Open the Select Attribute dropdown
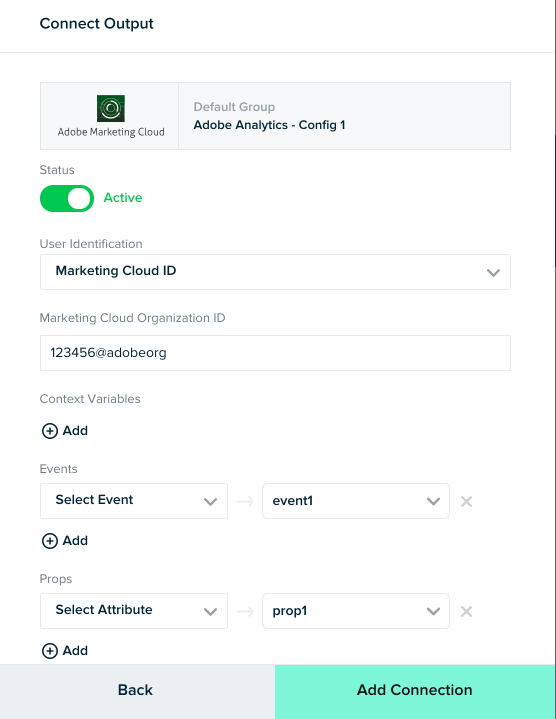556x719 pixels. tap(134, 611)
